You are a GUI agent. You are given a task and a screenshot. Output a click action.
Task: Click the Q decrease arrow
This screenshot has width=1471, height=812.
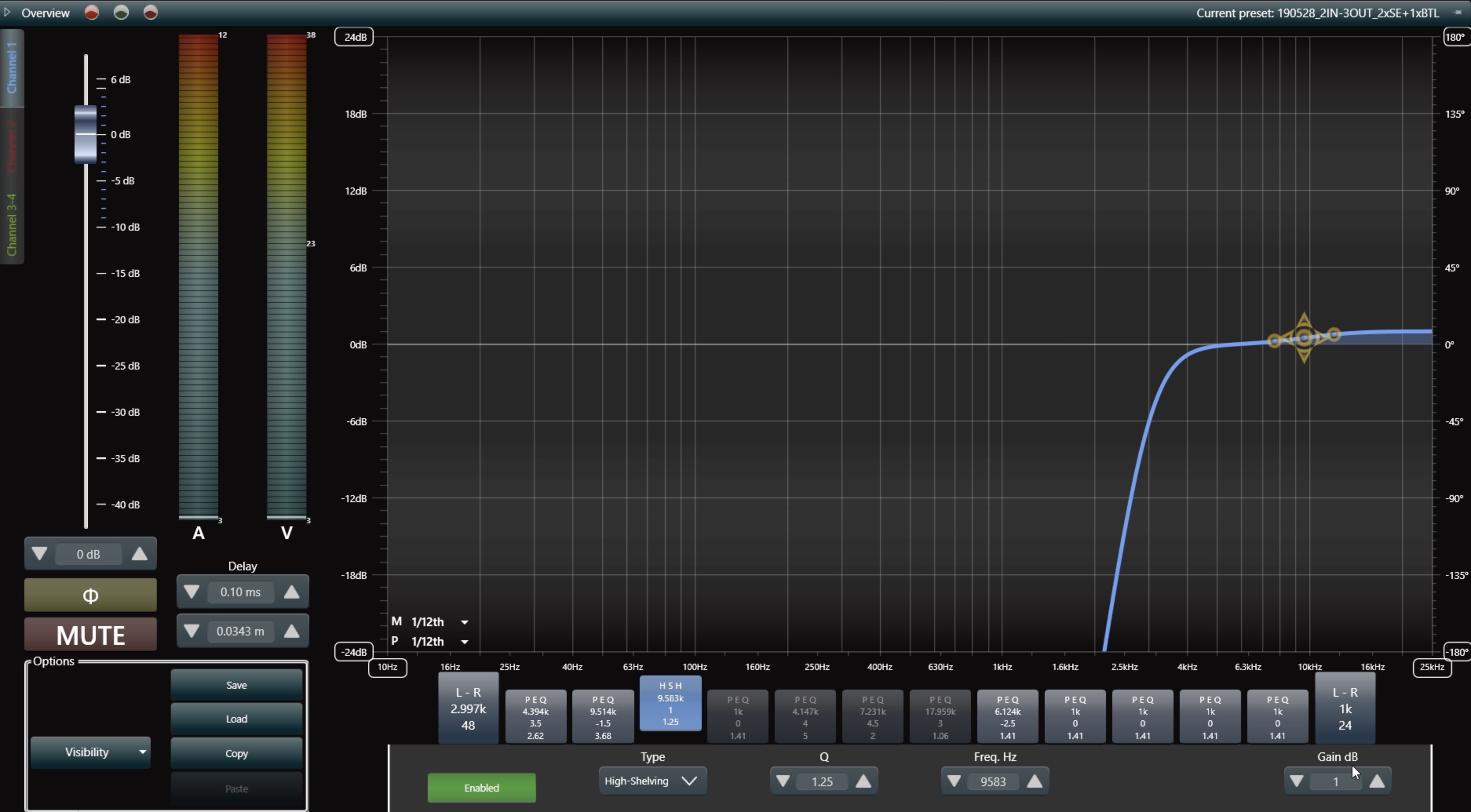783,781
